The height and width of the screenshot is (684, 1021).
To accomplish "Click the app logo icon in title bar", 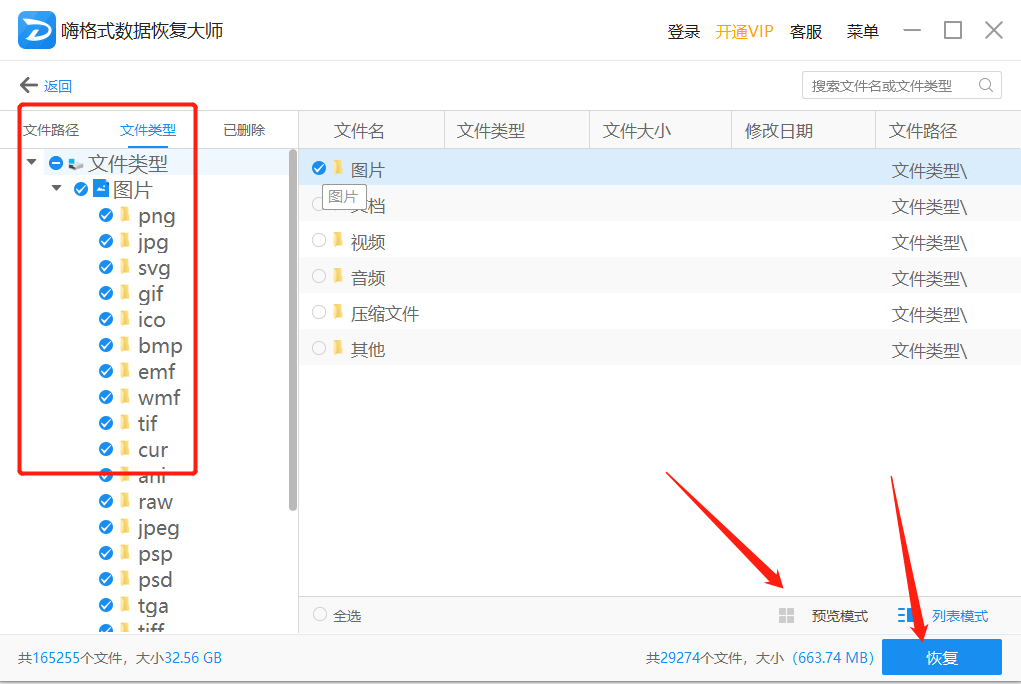I will click(x=36, y=30).
